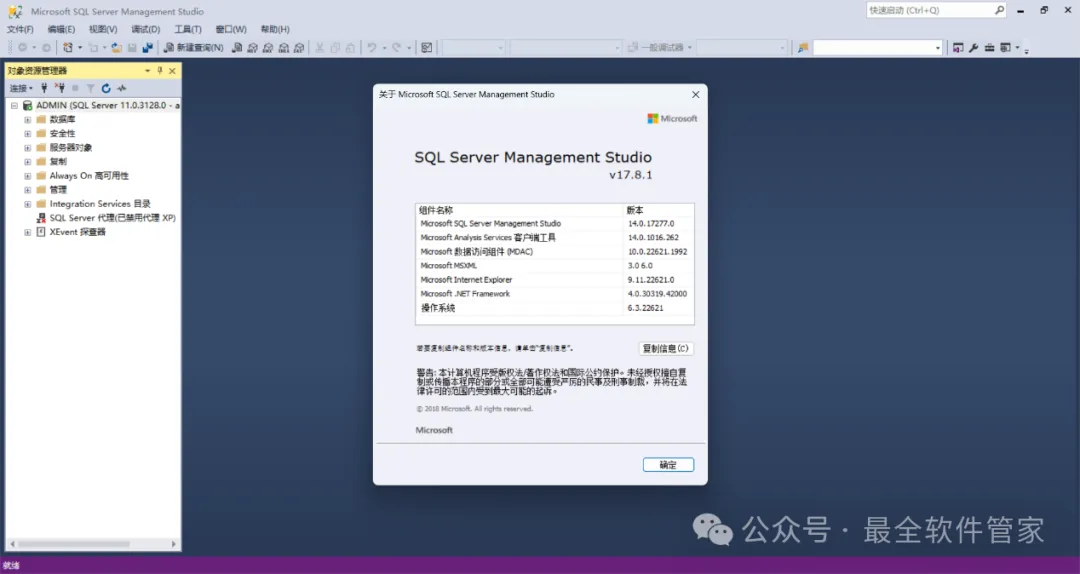Click the 确定 button in About dialog
Image resolution: width=1080 pixels, height=574 pixels.
tap(668, 465)
